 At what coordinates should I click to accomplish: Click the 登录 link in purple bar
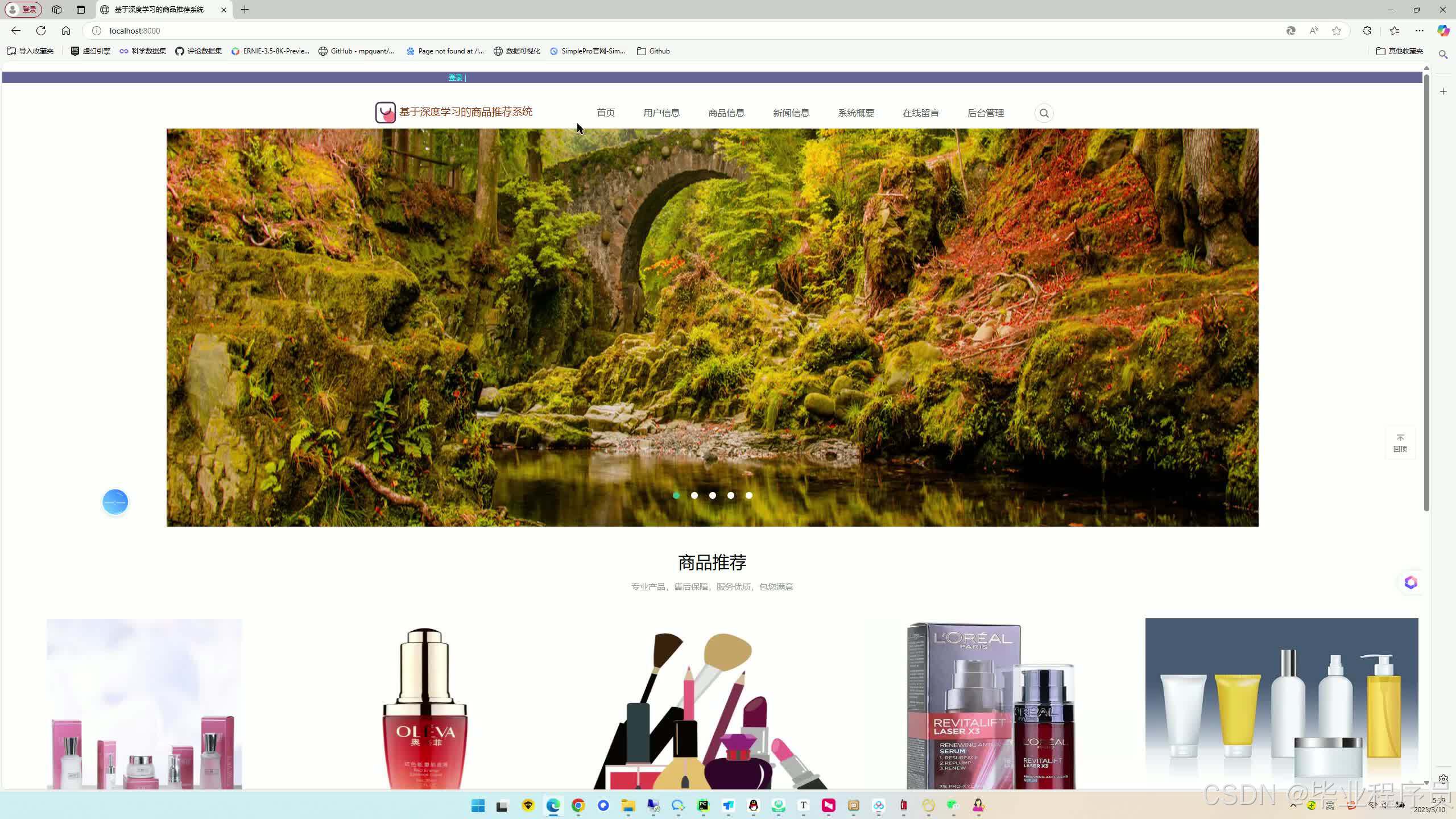click(x=455, y=78)
